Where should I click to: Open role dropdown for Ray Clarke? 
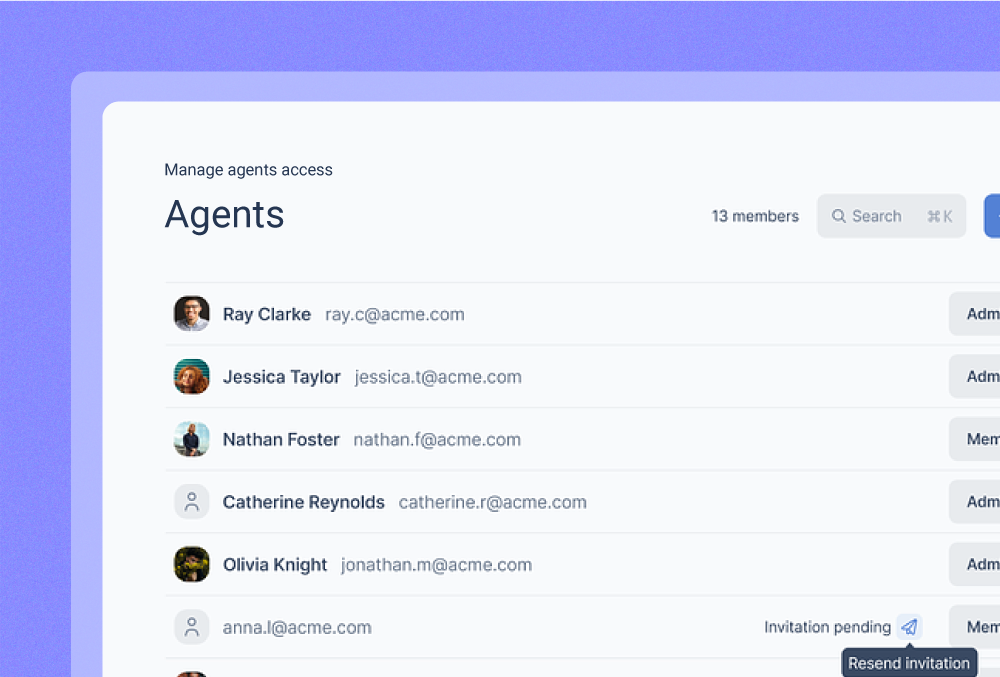click(975, 314)
